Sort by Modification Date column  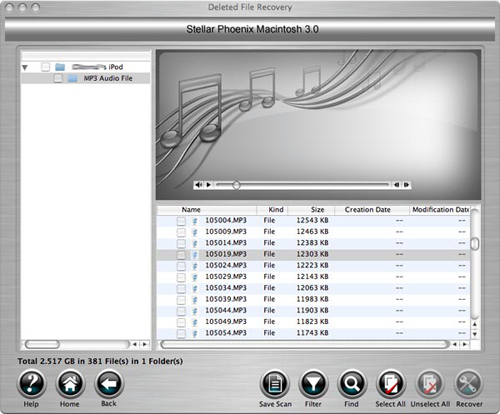pos(440,210)
